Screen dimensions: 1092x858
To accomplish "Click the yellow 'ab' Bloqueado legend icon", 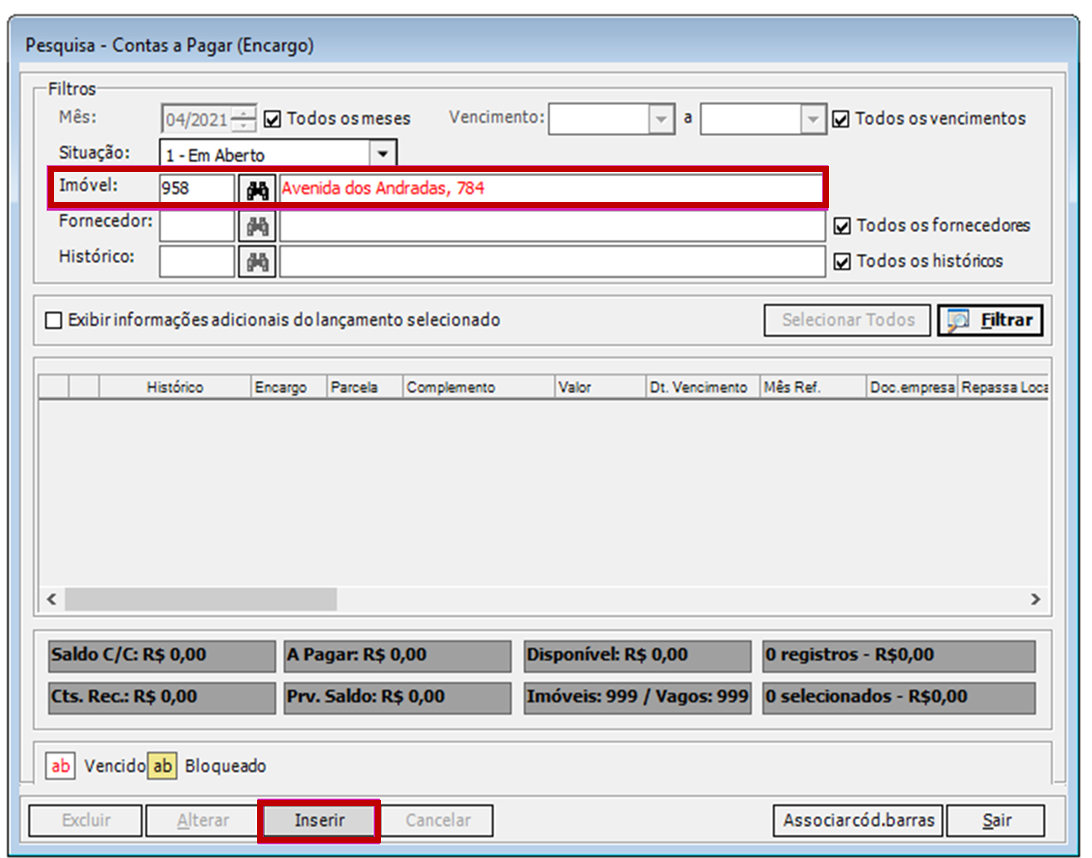I will click(162, 766).
